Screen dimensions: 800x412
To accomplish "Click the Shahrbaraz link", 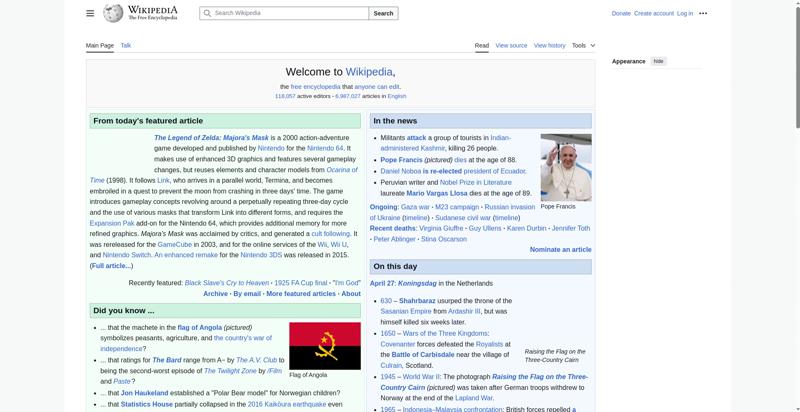I will (x=417, y=301).
